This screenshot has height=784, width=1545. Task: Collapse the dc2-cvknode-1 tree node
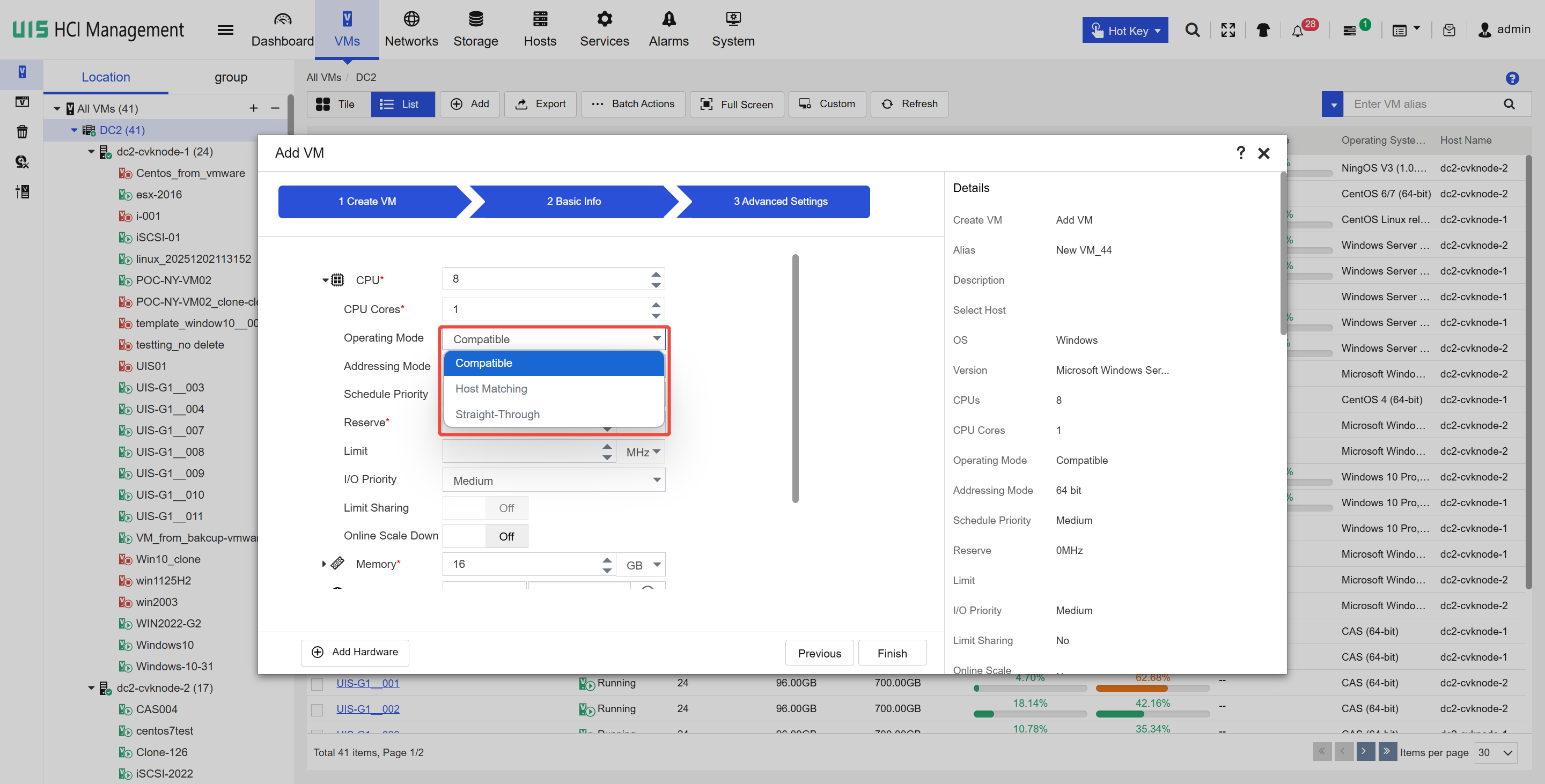(x=91, y=152)
